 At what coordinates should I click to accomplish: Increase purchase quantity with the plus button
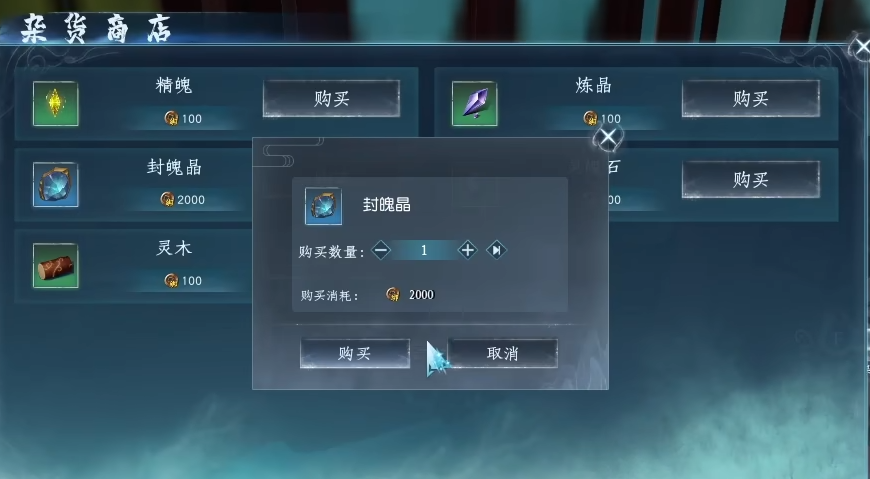click(x=467, y=250)
